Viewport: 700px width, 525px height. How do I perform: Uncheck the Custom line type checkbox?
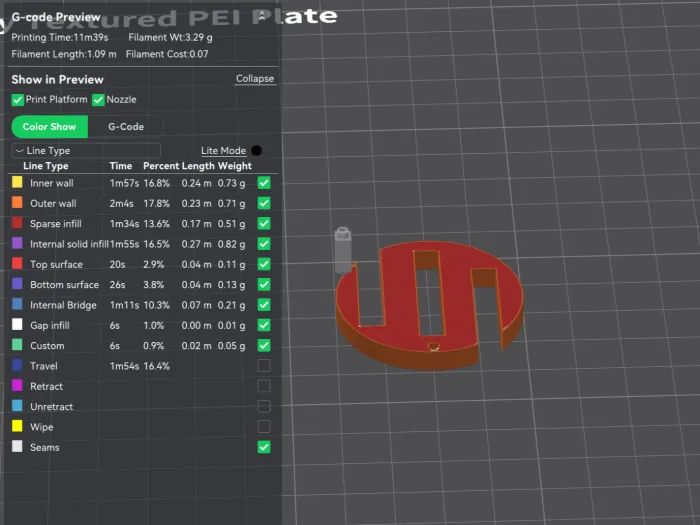[x=264, y=346]
